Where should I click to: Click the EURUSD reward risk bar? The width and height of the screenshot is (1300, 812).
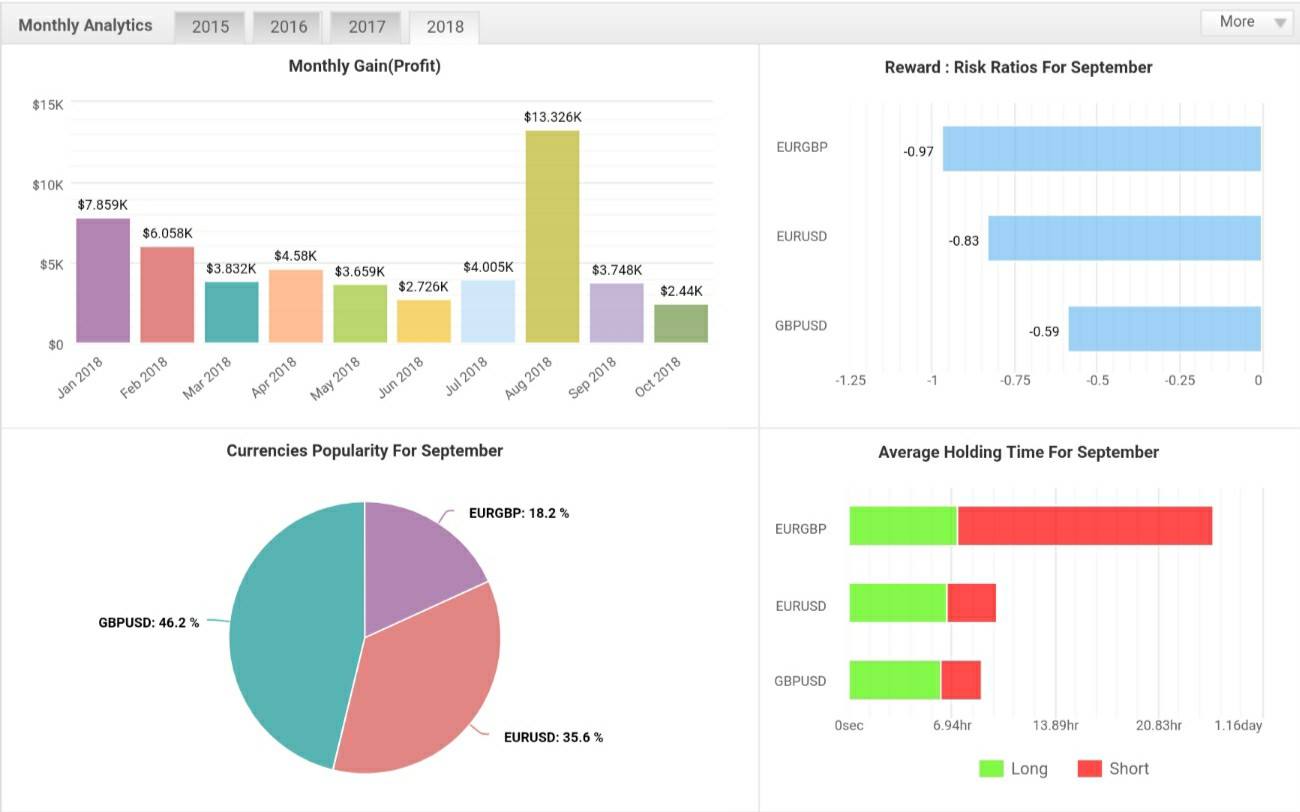1124,238
